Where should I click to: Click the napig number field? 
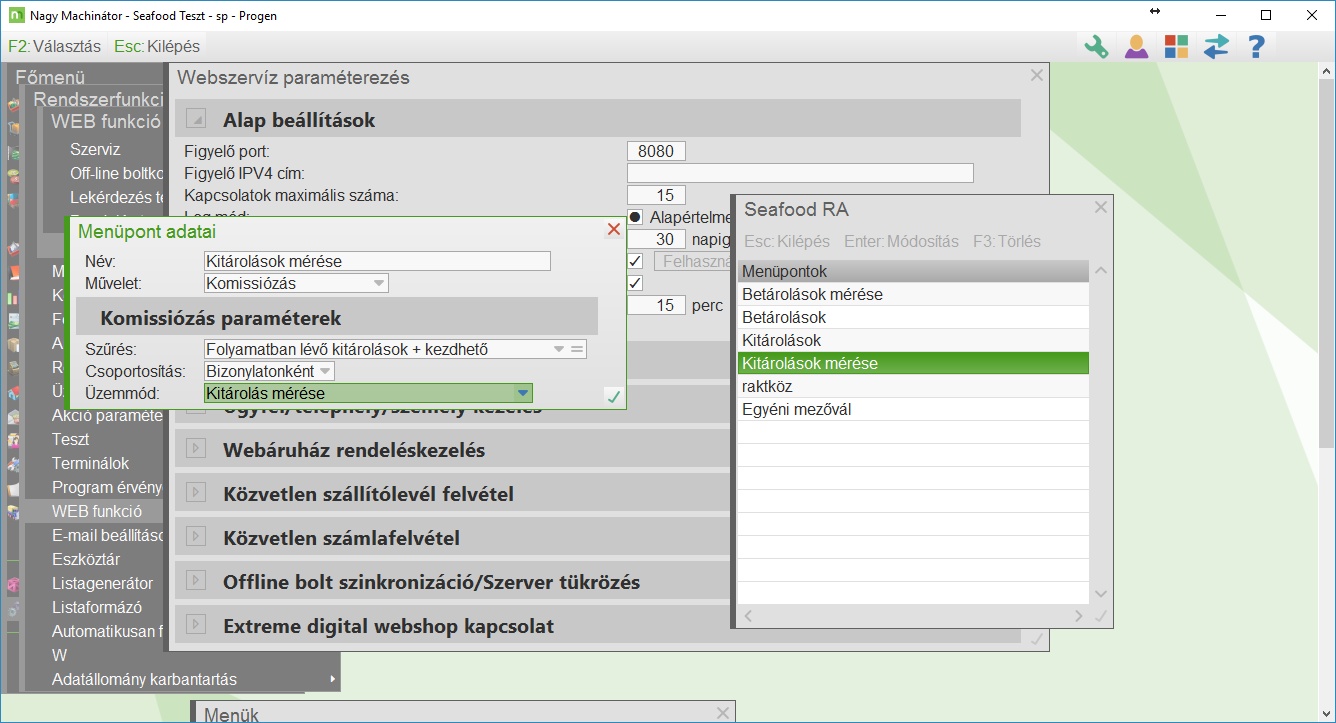pyautogui.click(x=656, y=239)
